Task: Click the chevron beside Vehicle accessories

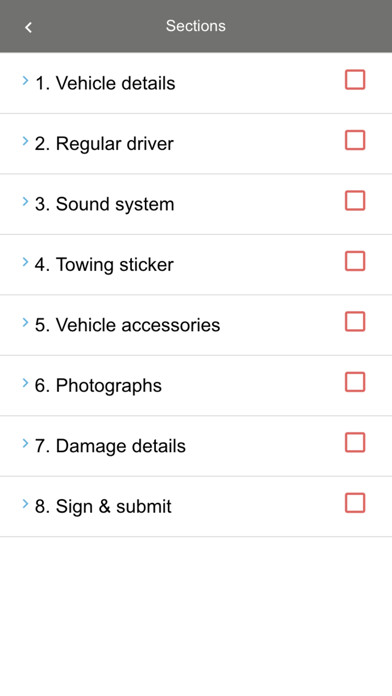Action: click(25, 322)
